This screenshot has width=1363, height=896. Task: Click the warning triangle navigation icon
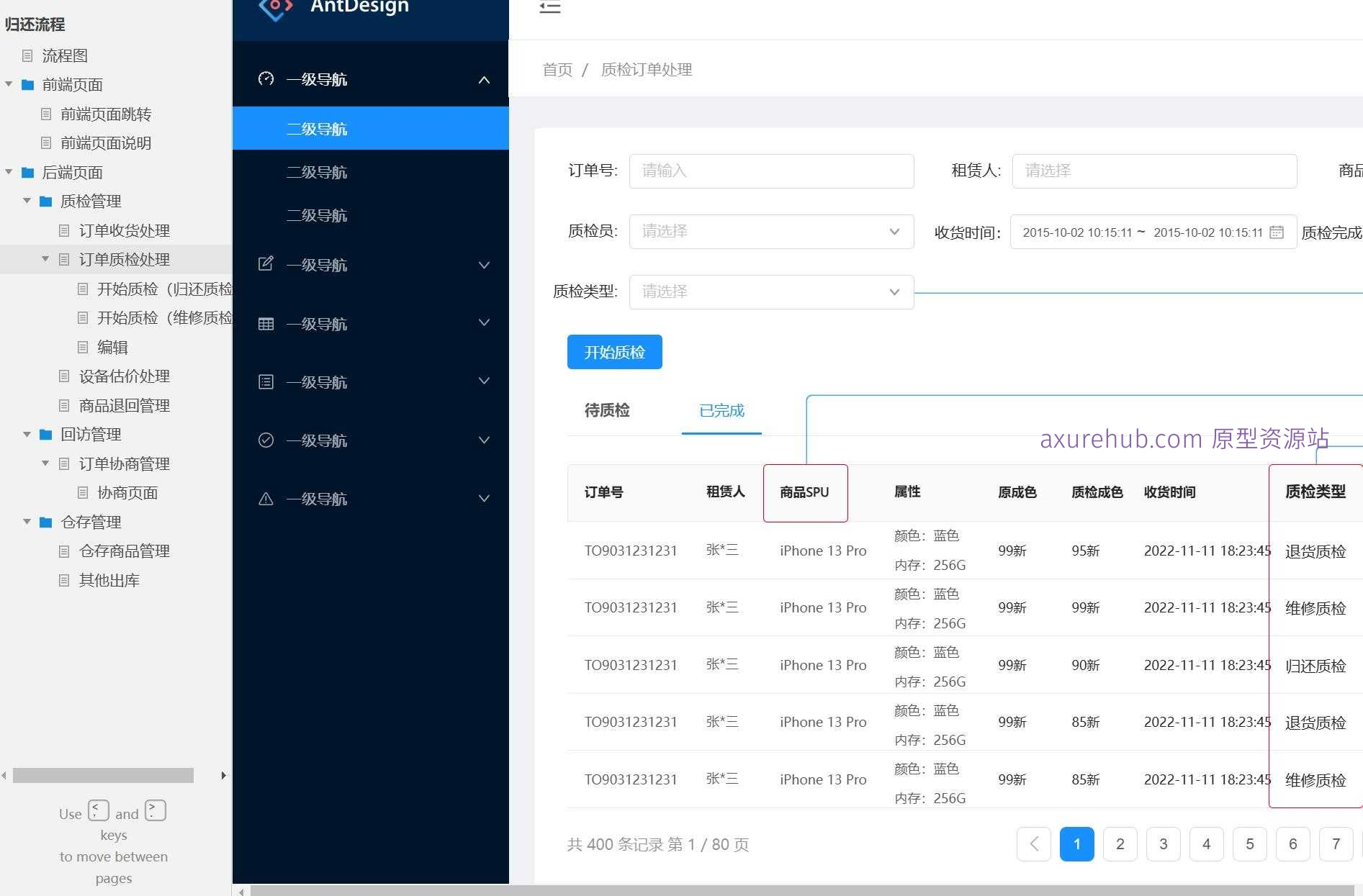(x=266, y=499)
